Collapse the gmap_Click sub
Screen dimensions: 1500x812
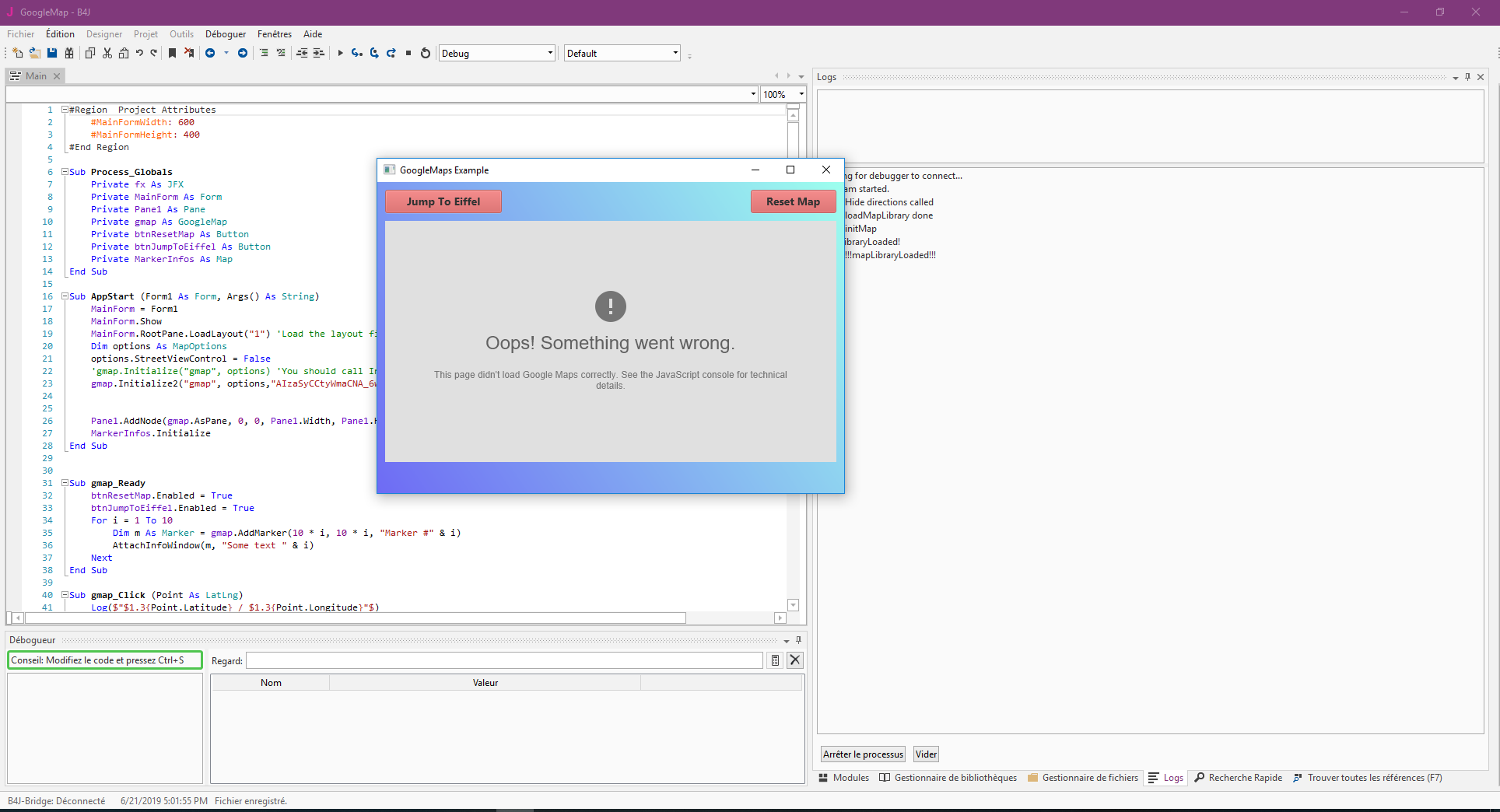point(65,595)
